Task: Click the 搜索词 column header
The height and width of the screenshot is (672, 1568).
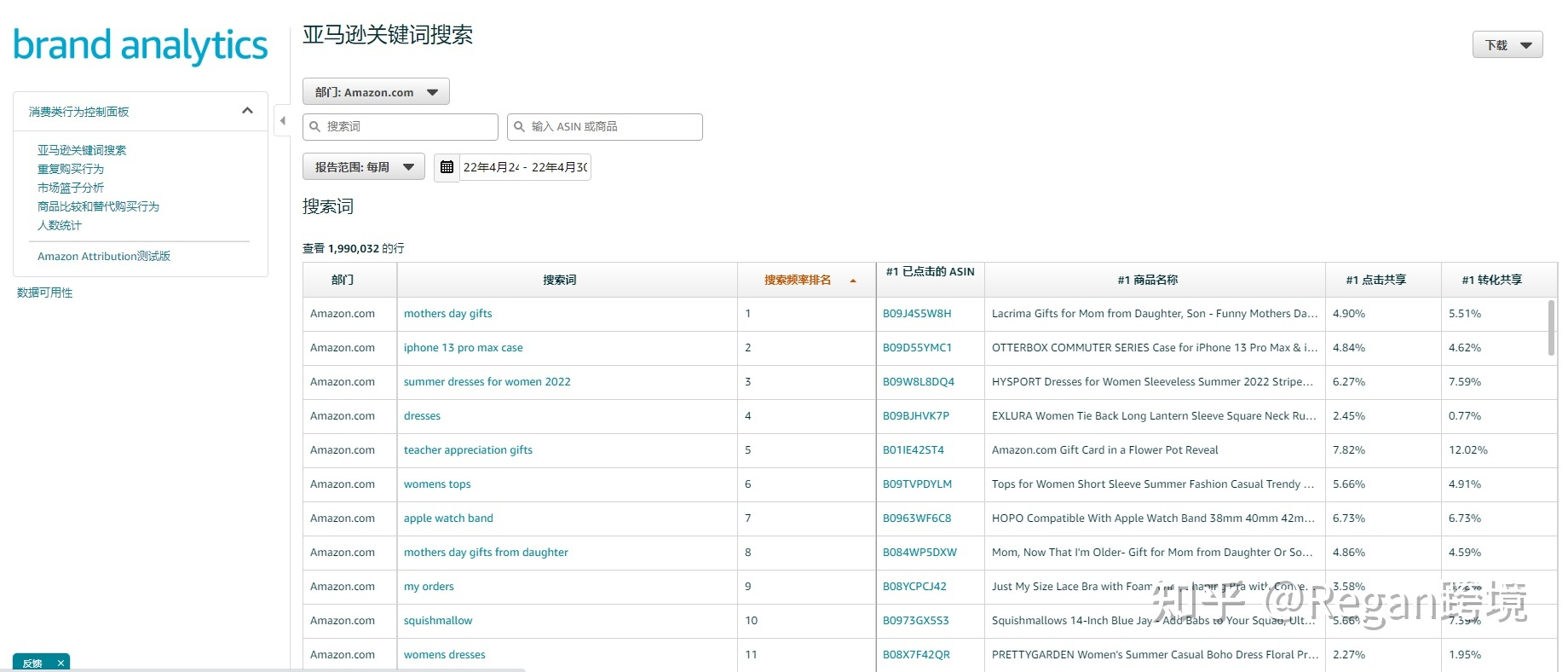Action: coord(567,280)
